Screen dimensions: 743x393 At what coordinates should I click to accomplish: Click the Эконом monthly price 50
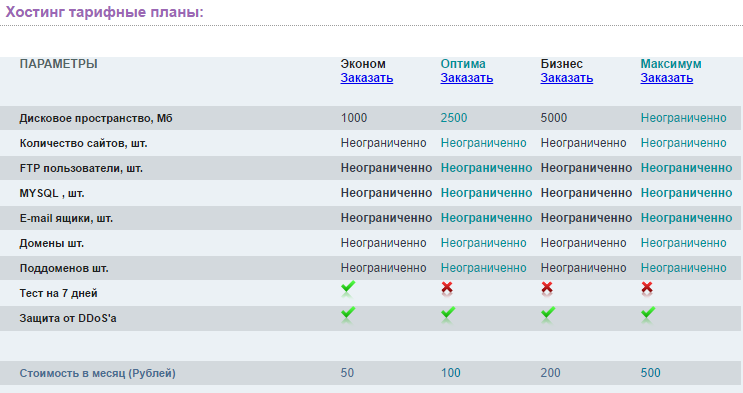tap(347, 373)
